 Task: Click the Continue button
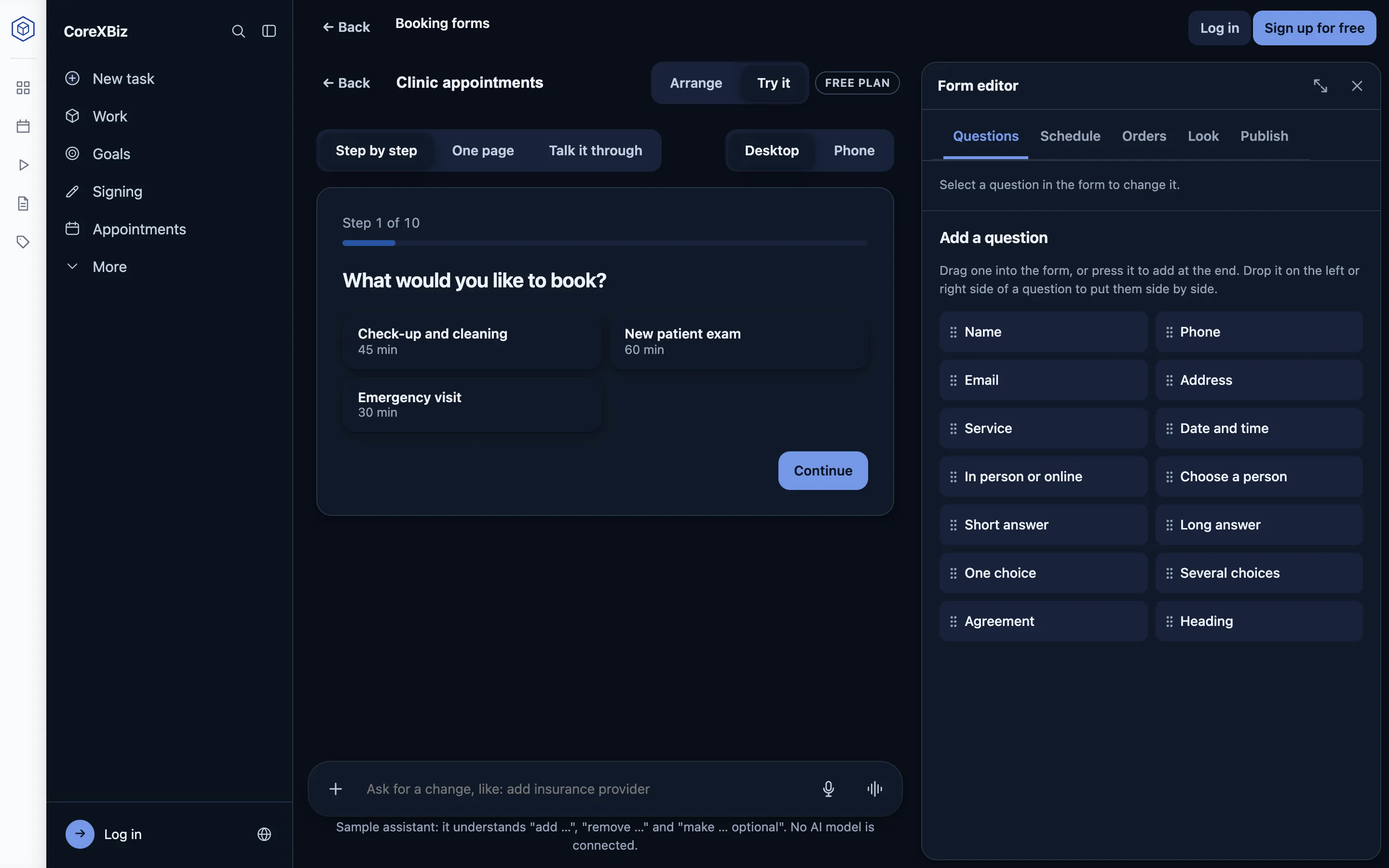pos(822,471)
